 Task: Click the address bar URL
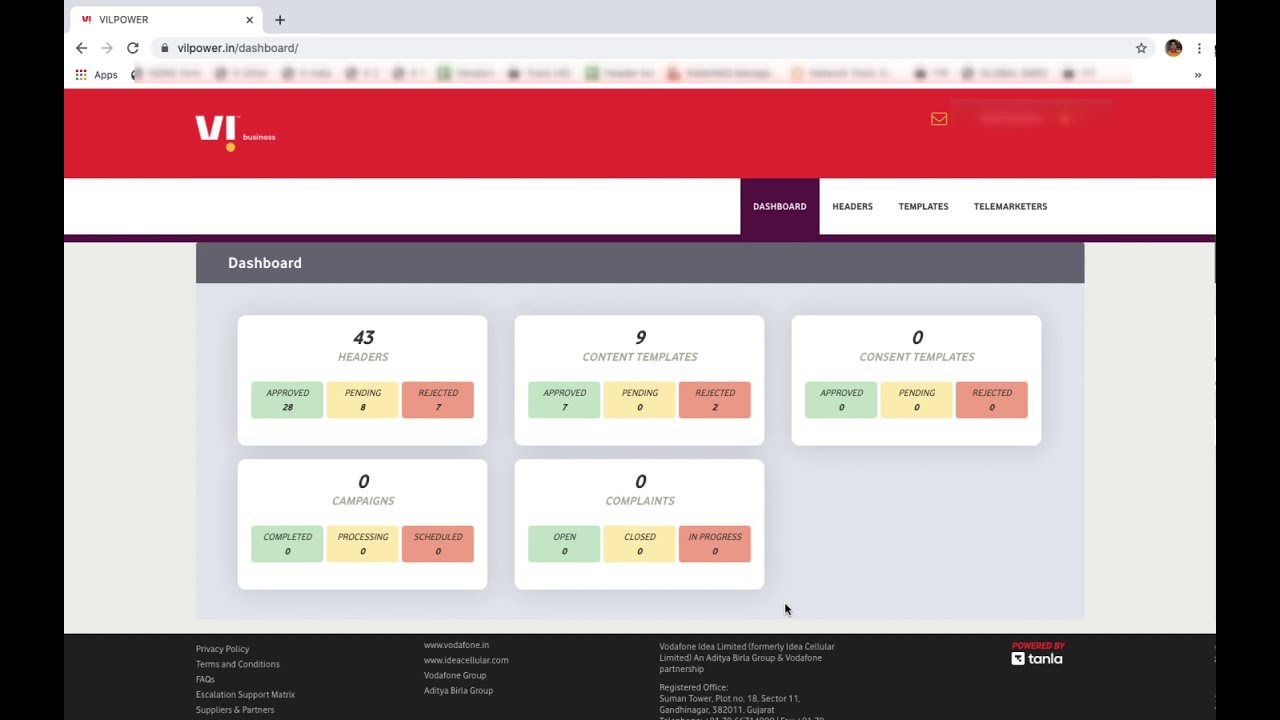tap(238, 48)
